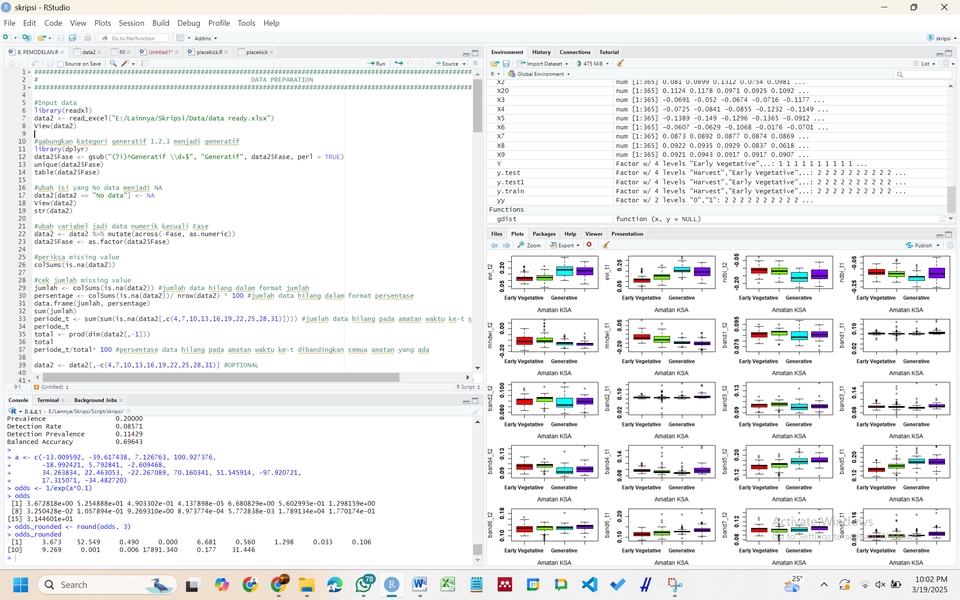
Task: Find and replace magnifier icon in editor
Action: click(113, 63)
